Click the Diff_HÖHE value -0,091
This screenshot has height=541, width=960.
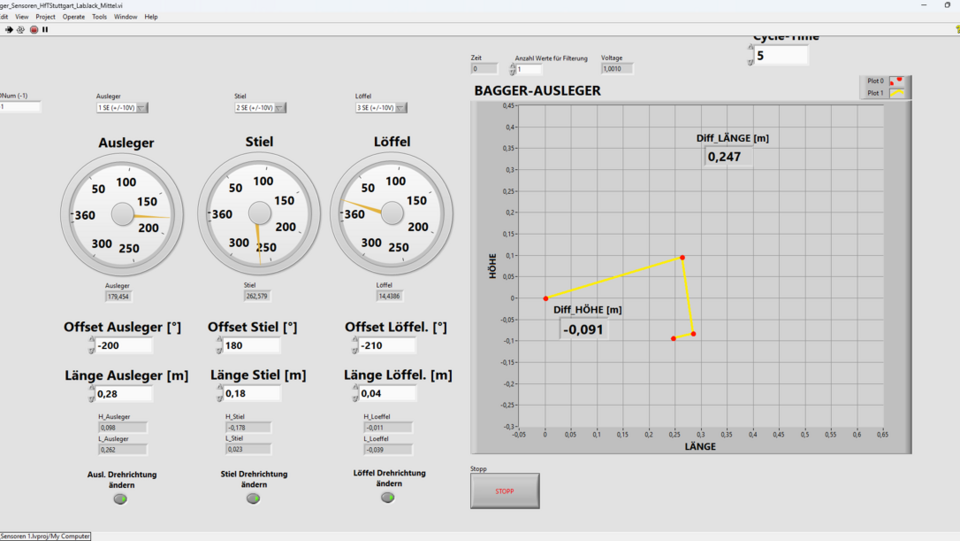tap(583, 329)
